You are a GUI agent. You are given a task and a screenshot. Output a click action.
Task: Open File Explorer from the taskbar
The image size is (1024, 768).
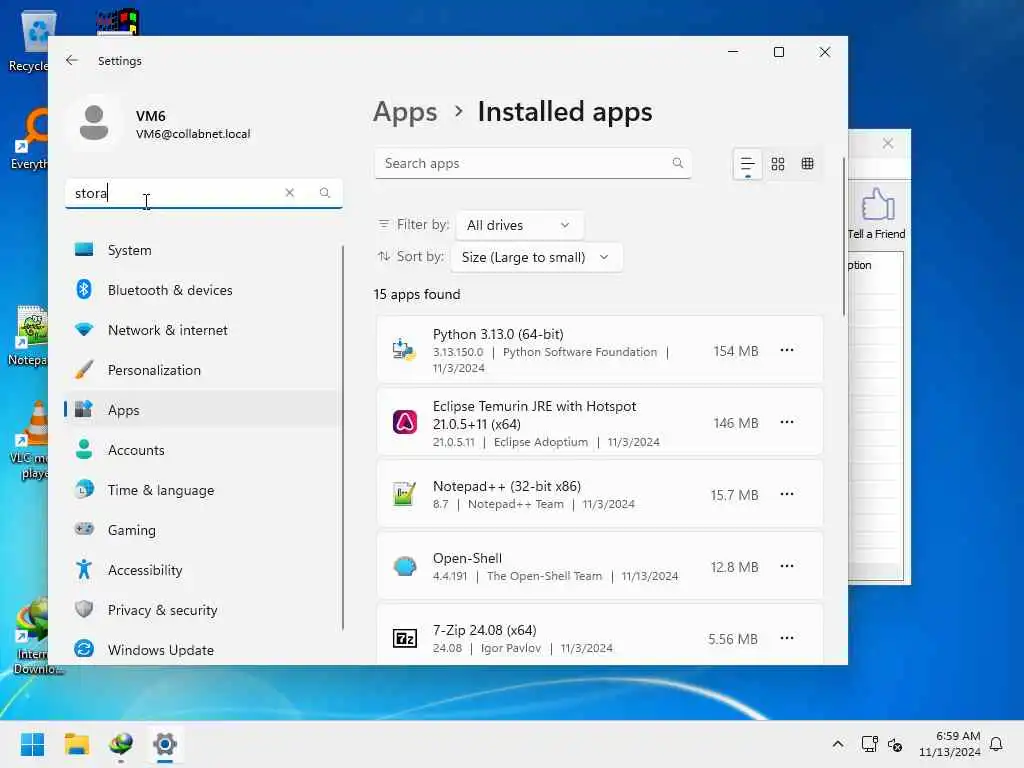77,744
